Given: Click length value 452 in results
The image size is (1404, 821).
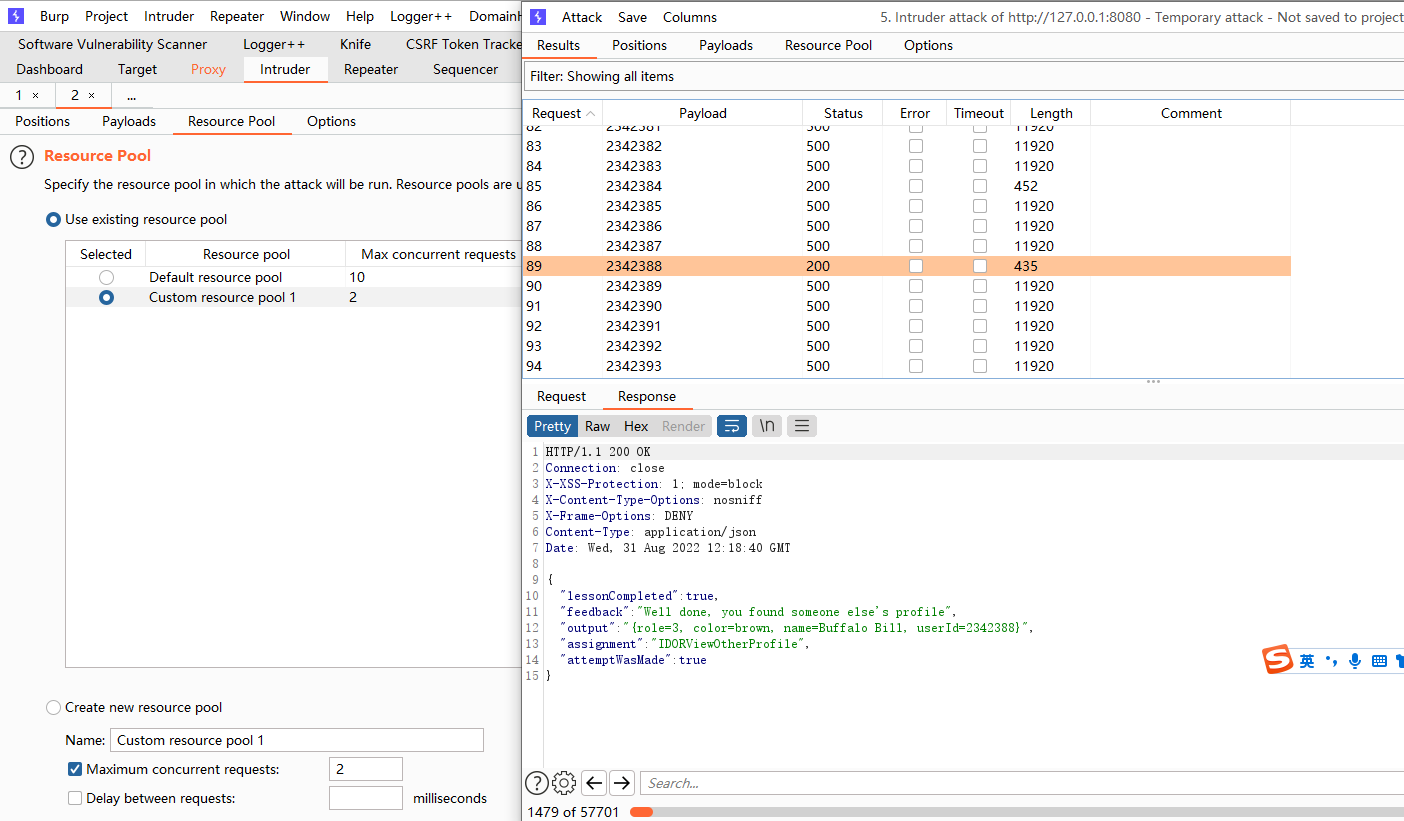Looking at the screenshot, I should (1026, 186).
